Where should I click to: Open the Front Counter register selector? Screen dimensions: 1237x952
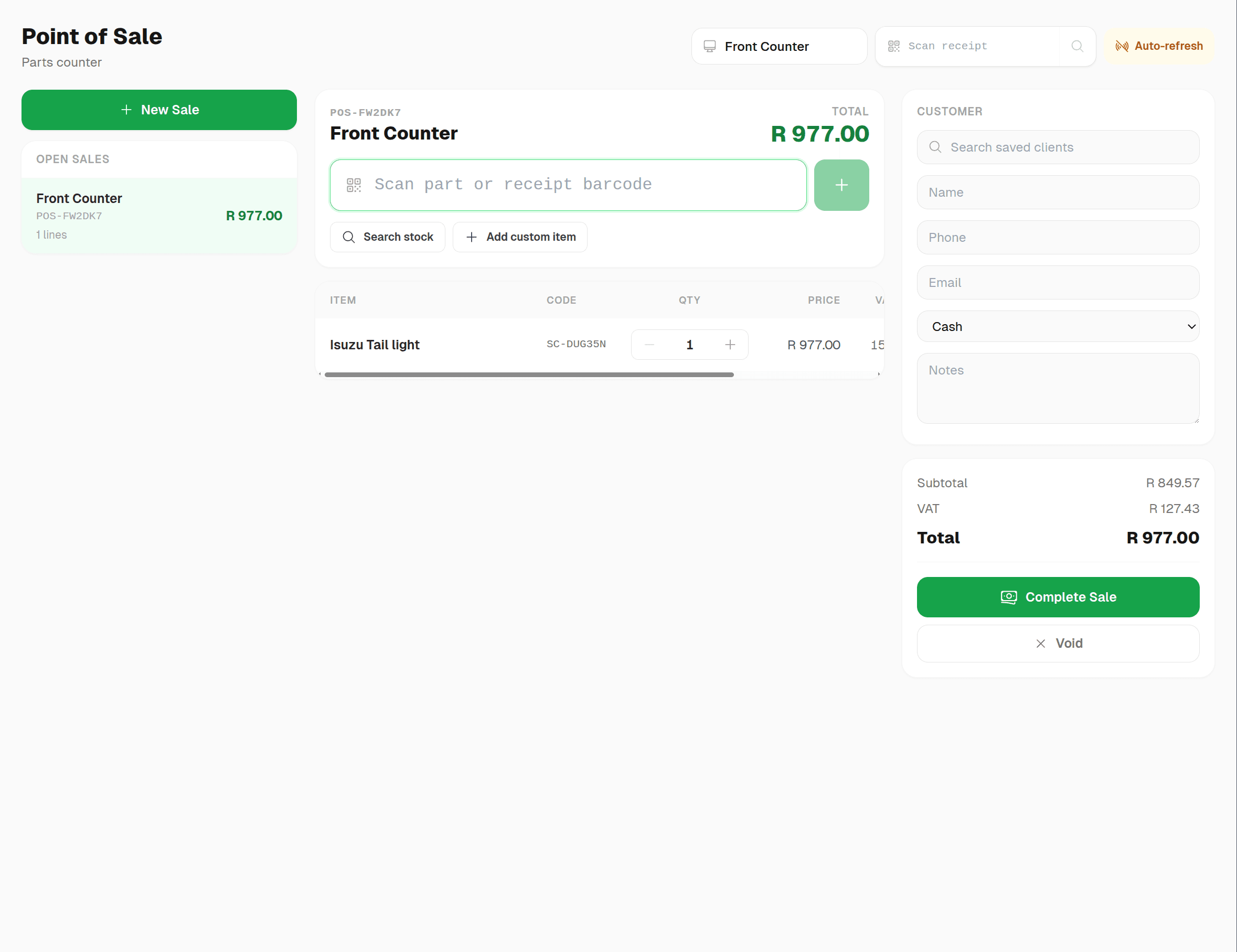[780, 47]
